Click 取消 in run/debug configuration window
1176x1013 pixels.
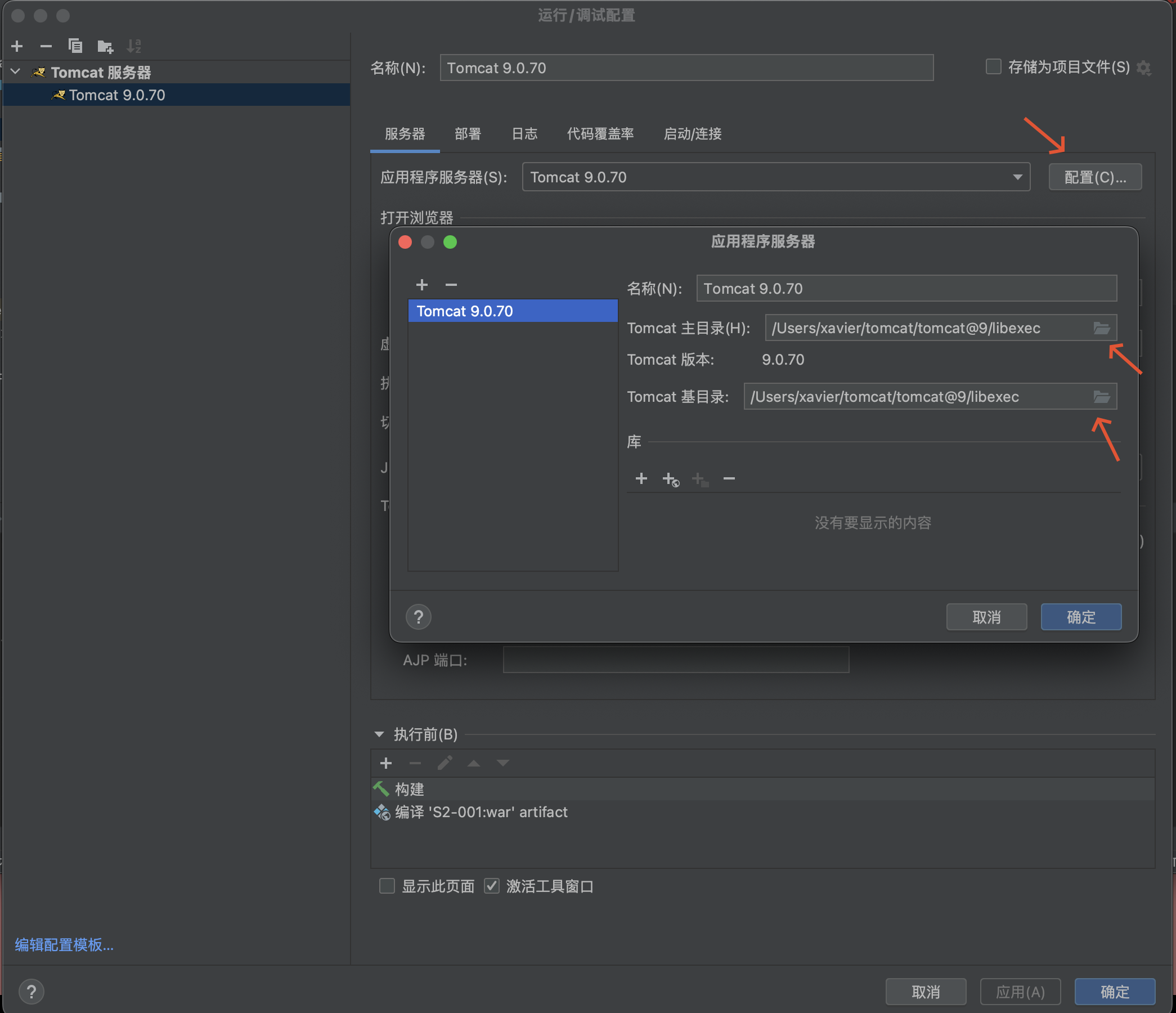[x=926, y=992]
